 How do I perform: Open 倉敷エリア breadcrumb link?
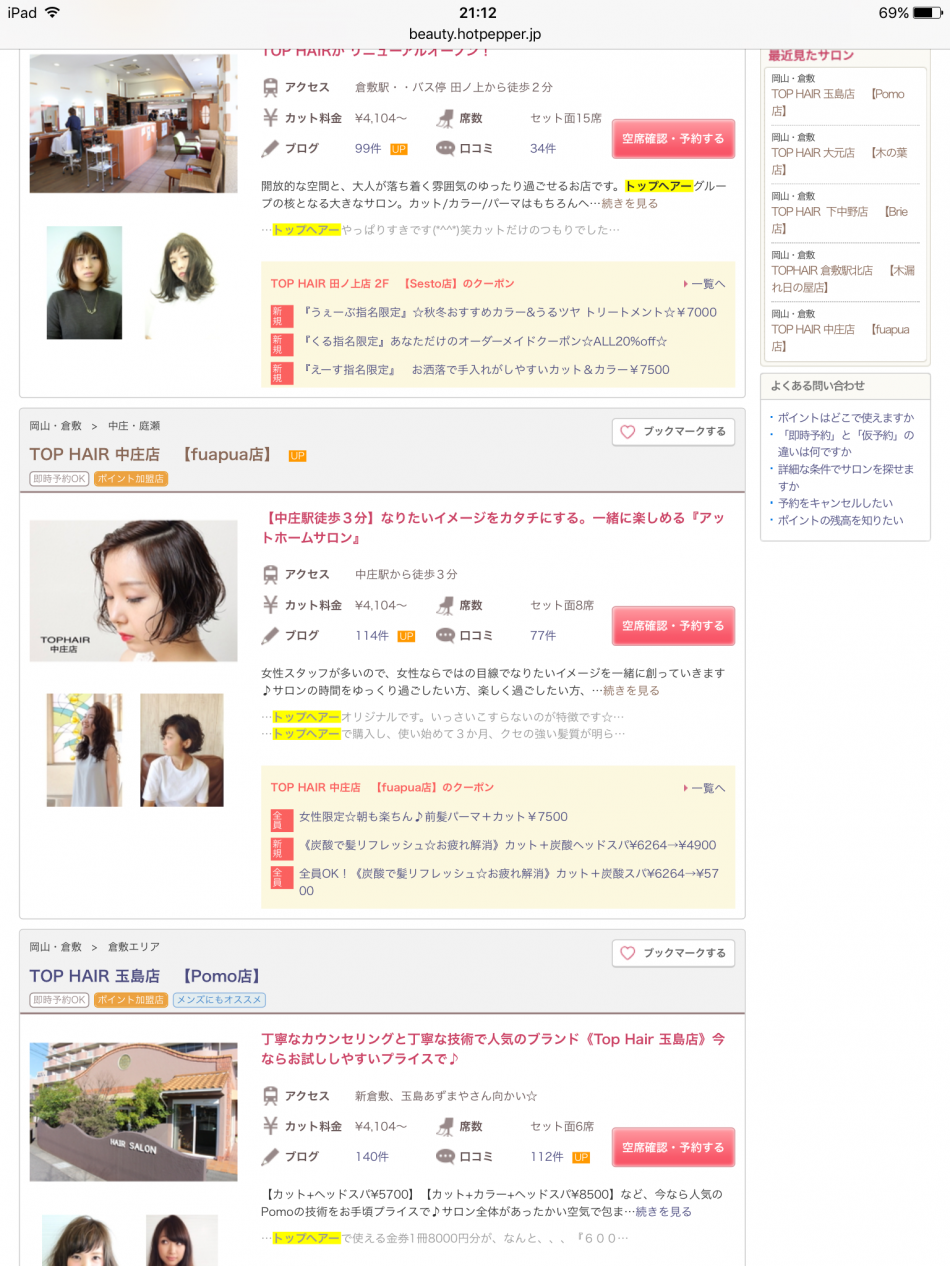pos(134,947)
